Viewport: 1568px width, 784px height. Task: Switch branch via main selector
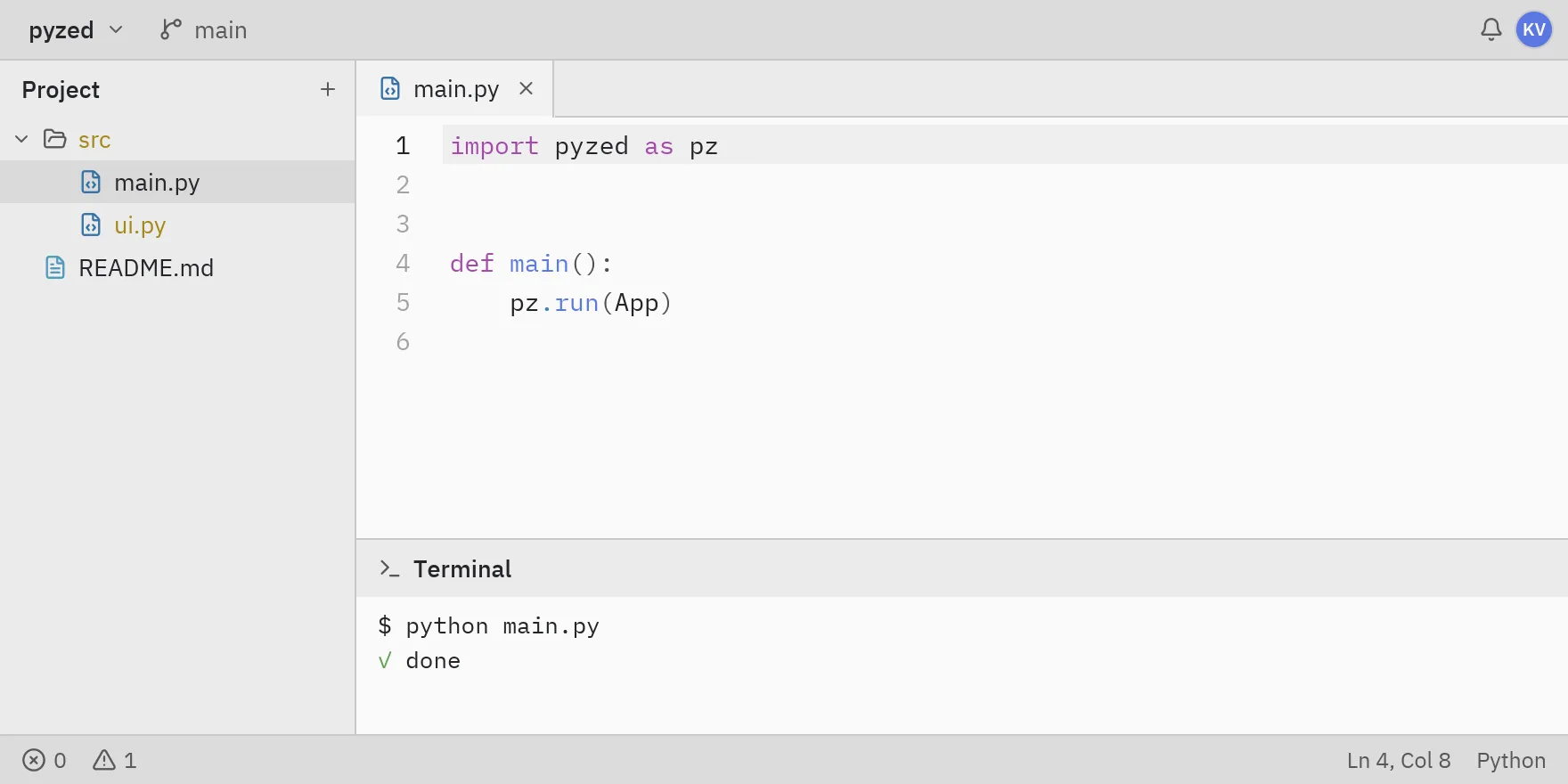(x=204, y=30)
